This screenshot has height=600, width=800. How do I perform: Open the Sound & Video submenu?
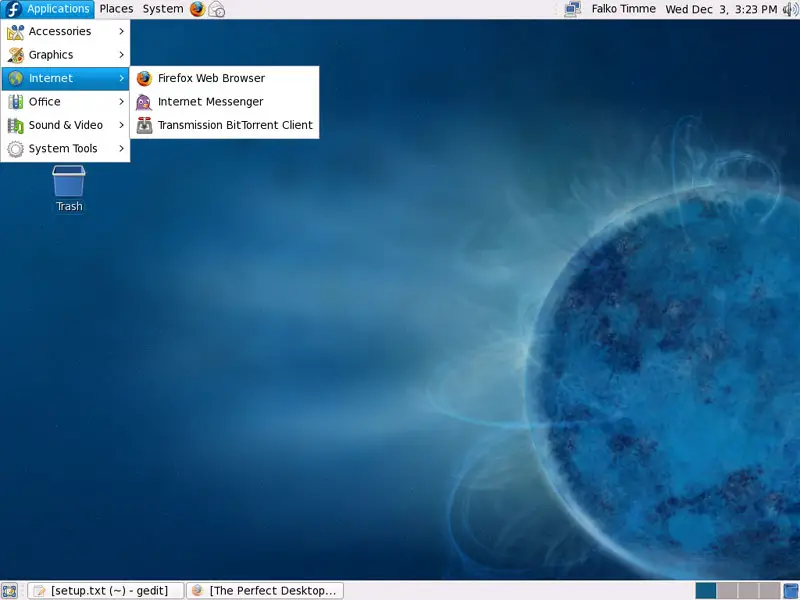[x=65, y=126]
